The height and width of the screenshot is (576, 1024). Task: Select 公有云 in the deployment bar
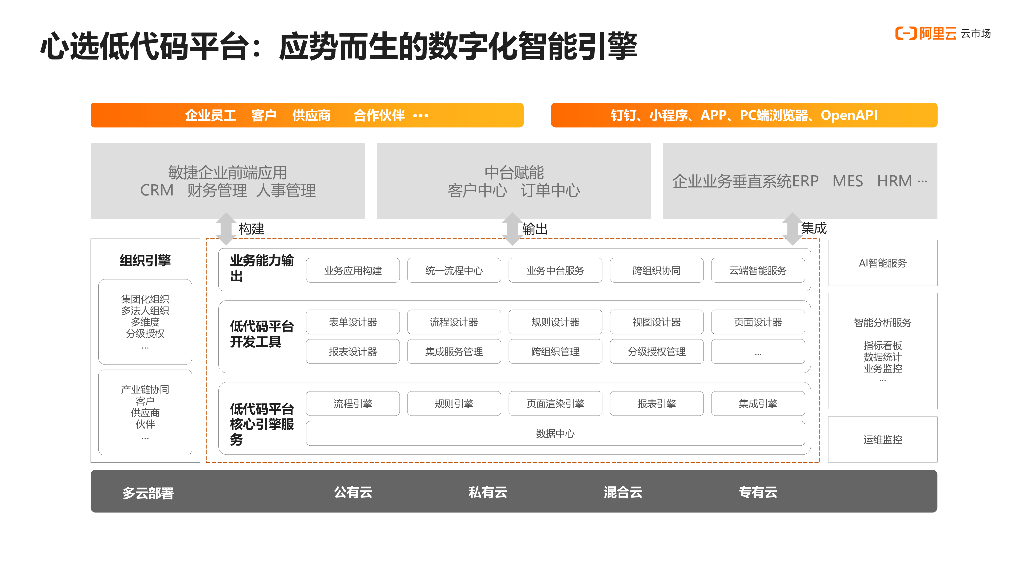point(352,492)
